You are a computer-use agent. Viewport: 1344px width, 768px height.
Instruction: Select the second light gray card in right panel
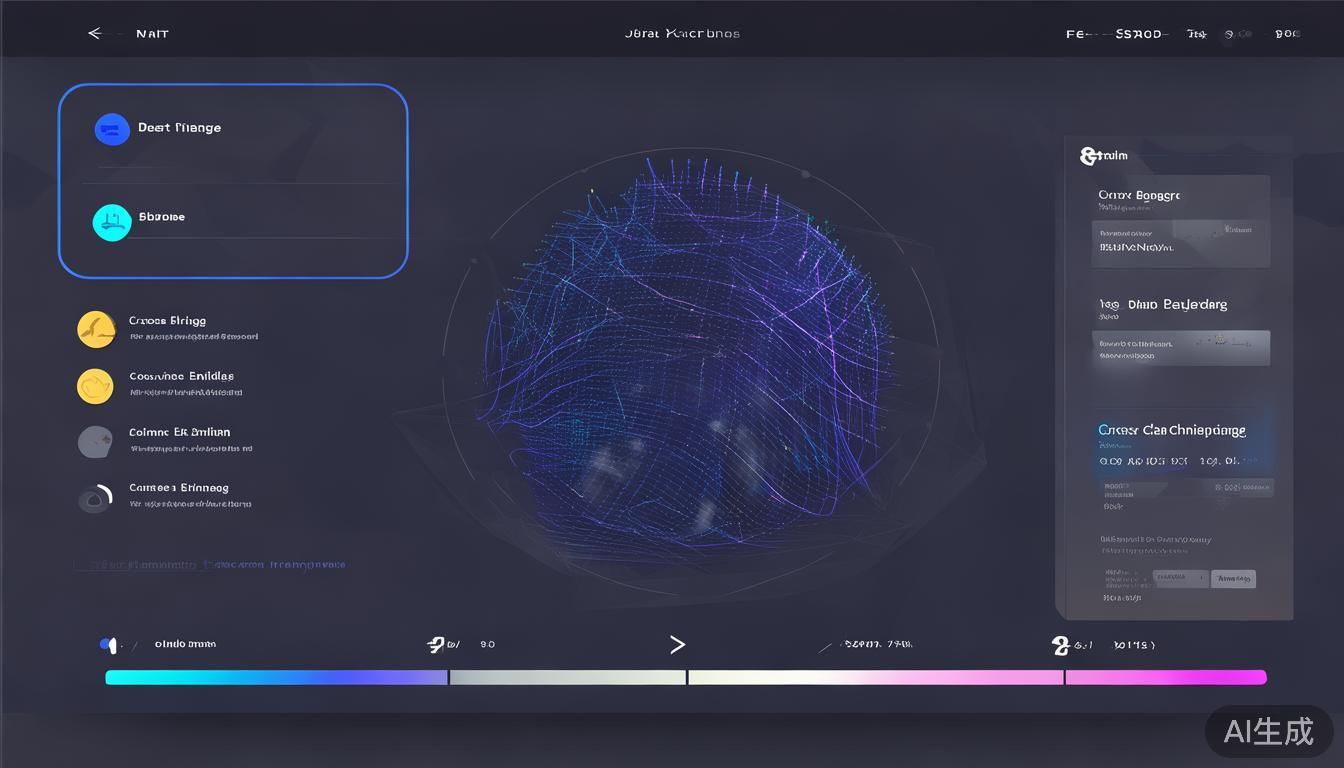click(x=1180, y=348)
